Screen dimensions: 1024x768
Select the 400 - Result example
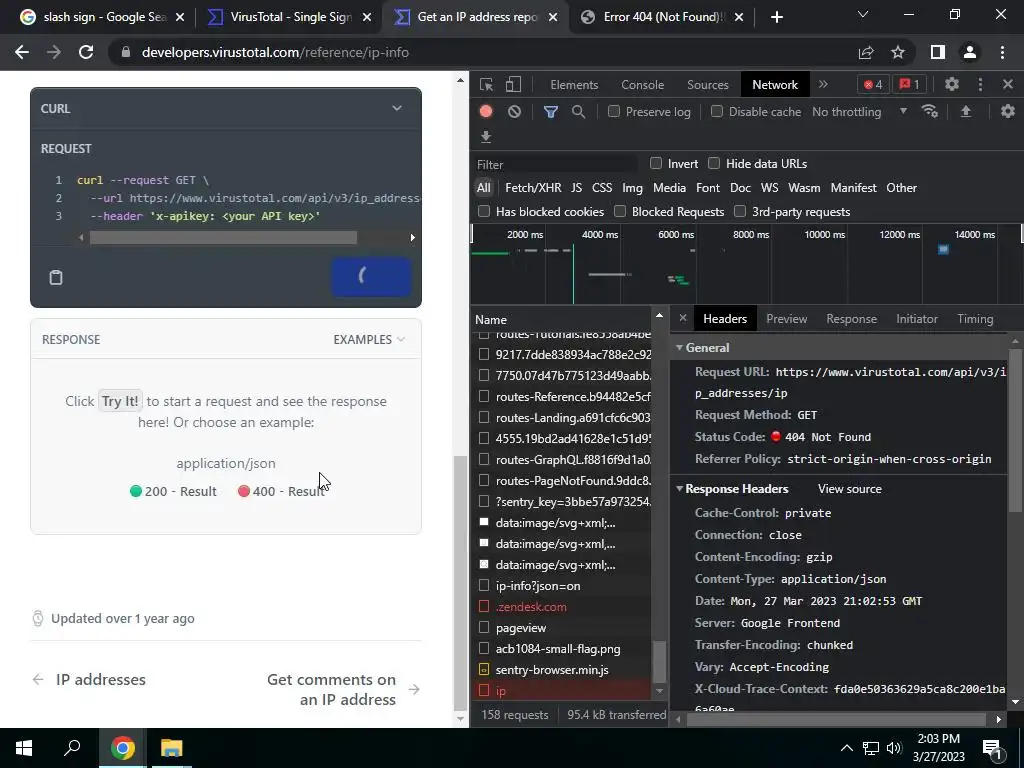(281, 491)
